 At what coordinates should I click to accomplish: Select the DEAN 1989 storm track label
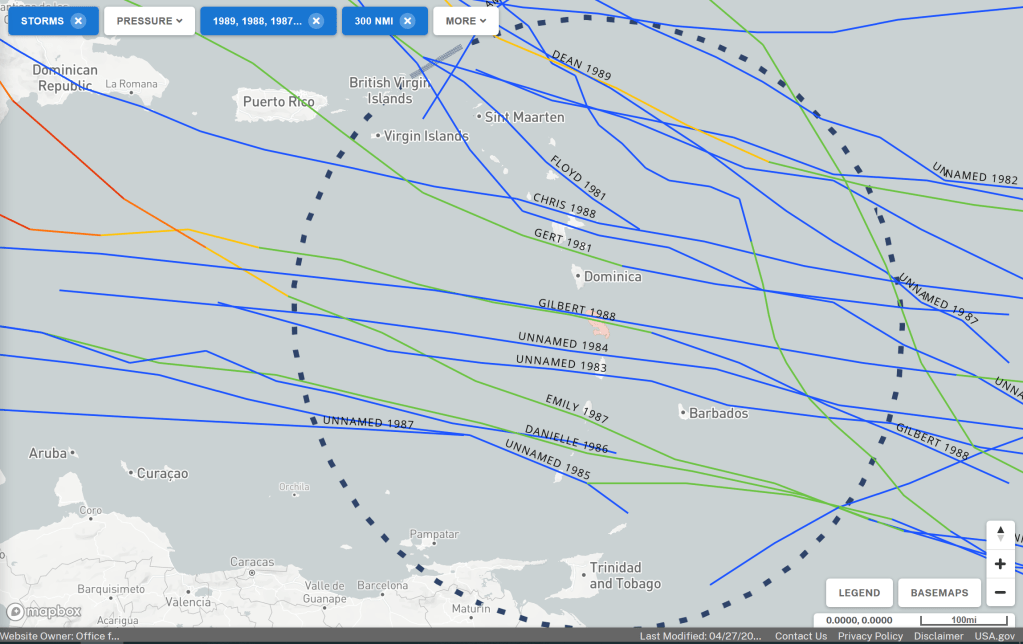581,65
